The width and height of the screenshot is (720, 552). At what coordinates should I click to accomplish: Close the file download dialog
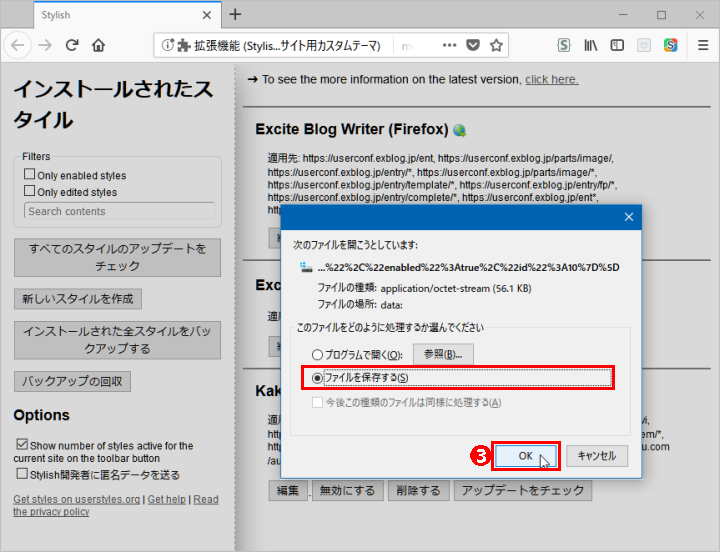629,217
